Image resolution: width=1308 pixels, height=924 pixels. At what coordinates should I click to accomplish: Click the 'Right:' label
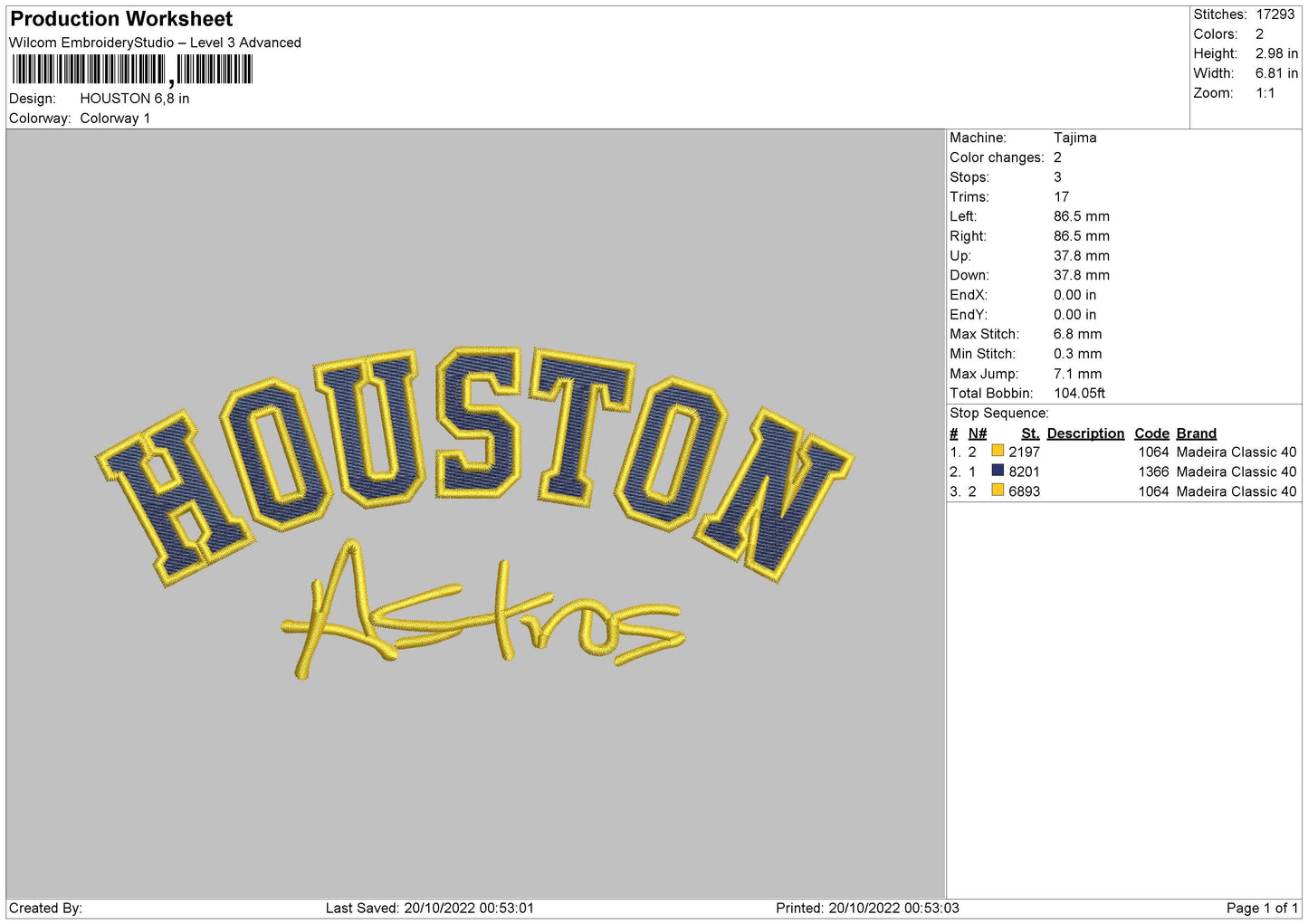click(968, 236)
